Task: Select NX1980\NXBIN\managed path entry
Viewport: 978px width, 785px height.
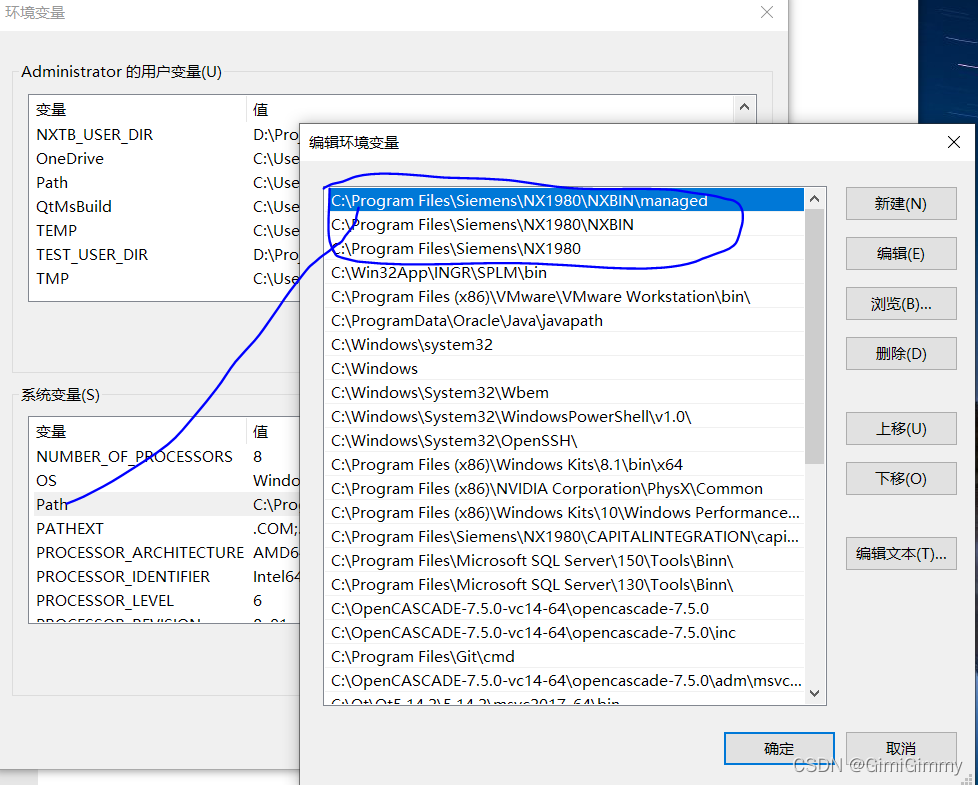Action: 566,200
